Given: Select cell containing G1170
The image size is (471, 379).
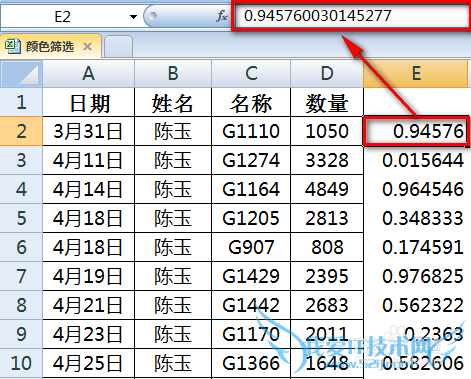Looking at the screenshot, I should [x=251, y=334].
